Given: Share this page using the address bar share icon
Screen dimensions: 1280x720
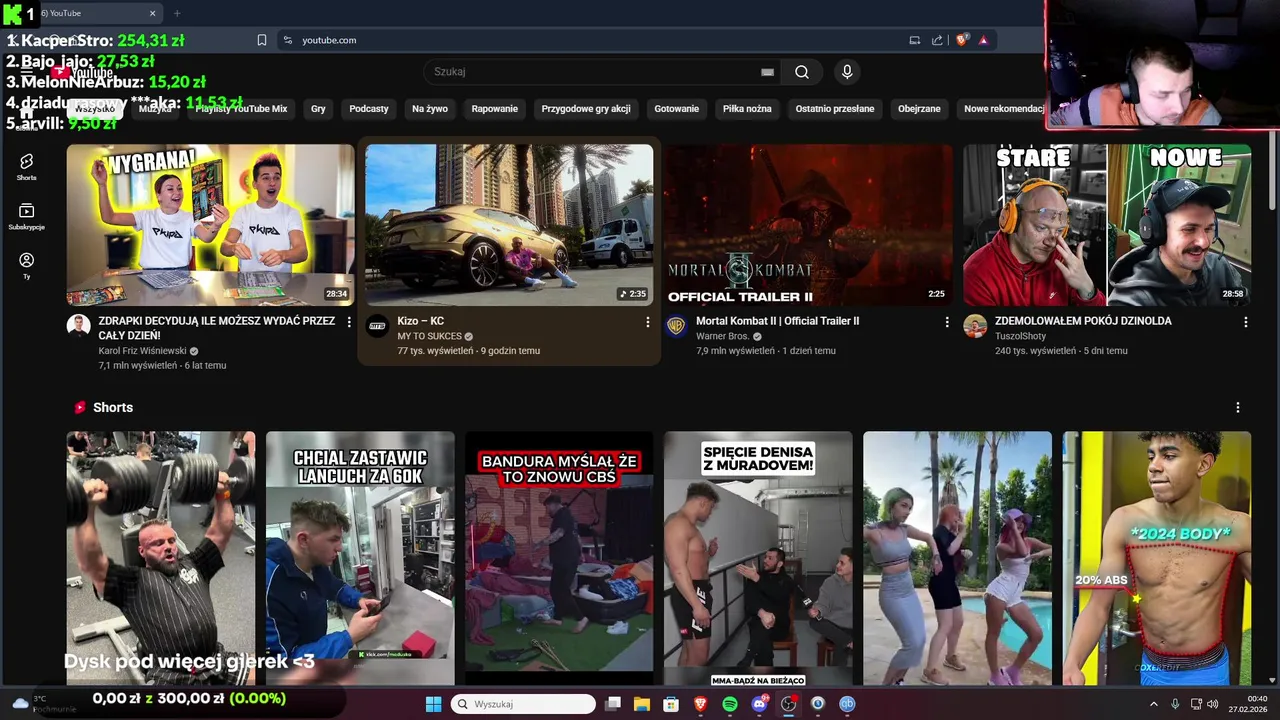Looking at the screenshot, I should pos(937,40).
